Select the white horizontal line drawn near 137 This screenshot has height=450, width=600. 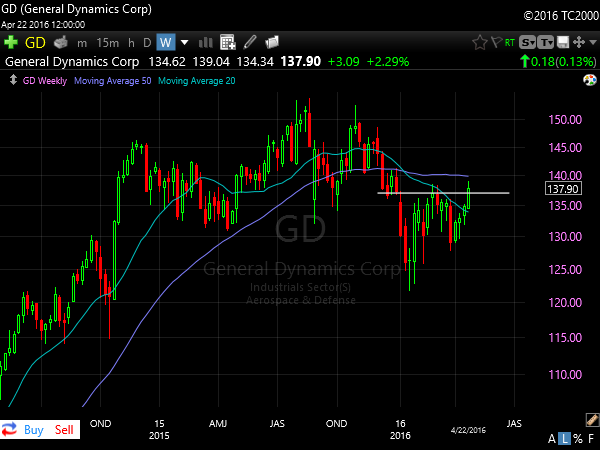443,193
